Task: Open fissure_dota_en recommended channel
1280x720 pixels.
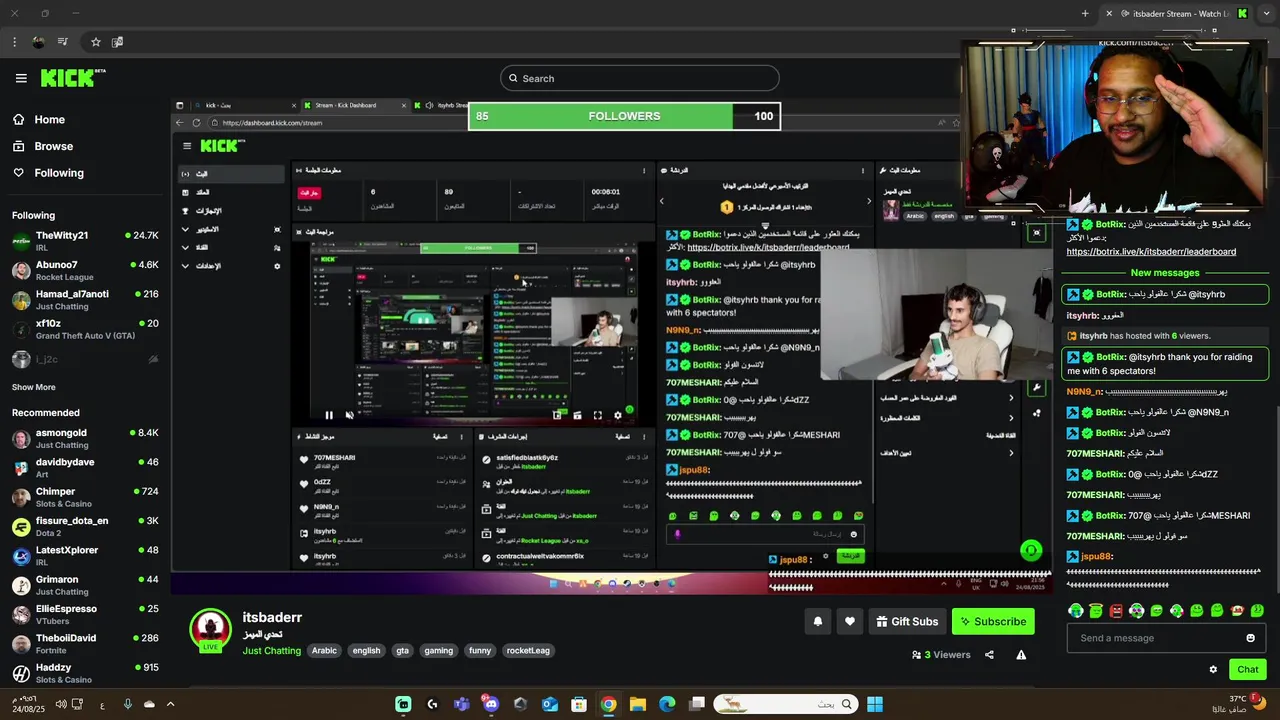Action: [85, 526]
